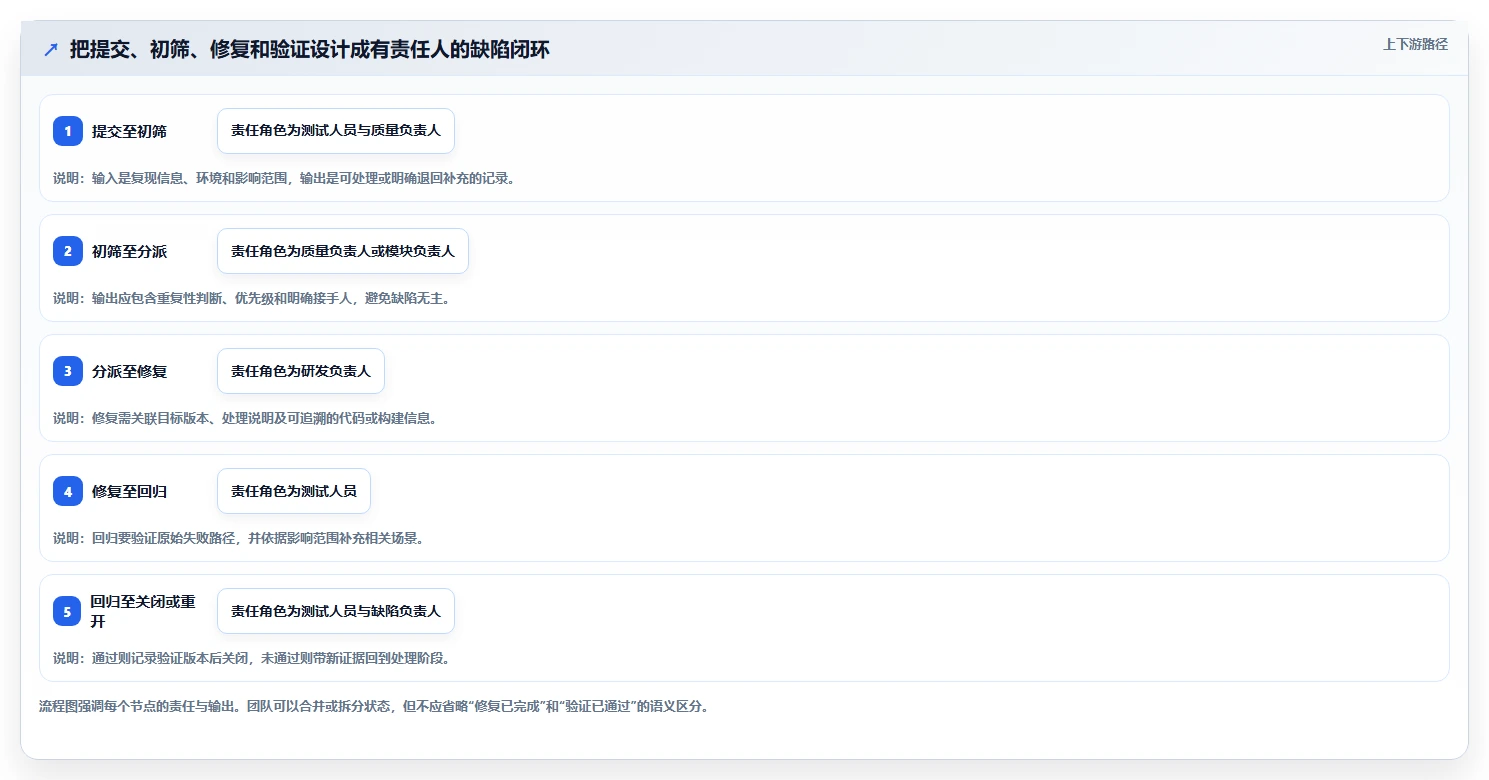
Task: Click the 责任角色为研发负责人 chip
Action: (301, 371)
